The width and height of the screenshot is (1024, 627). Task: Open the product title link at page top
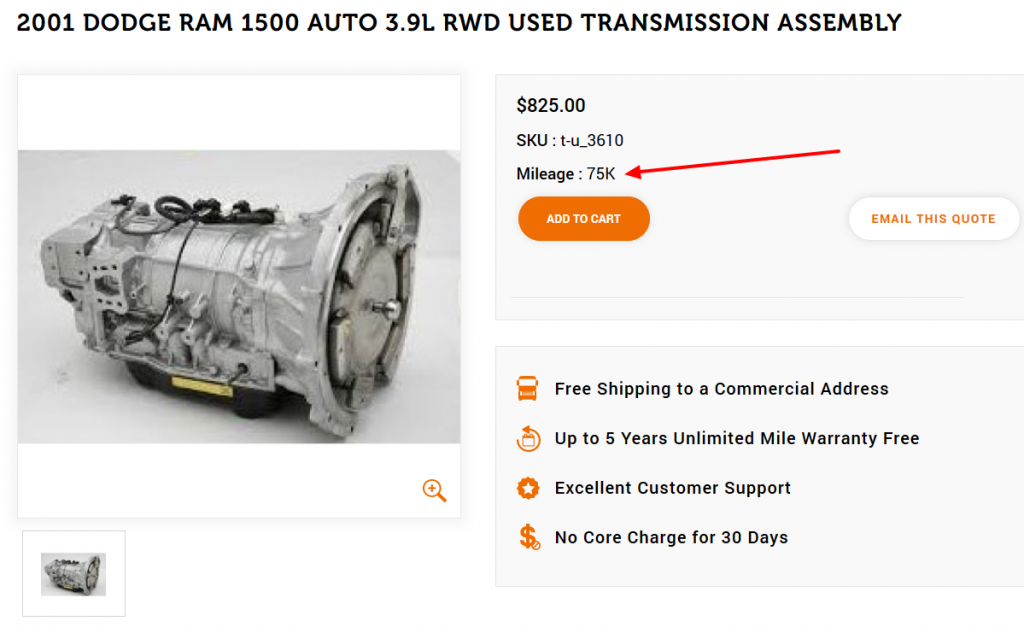(x=457, y=22)
